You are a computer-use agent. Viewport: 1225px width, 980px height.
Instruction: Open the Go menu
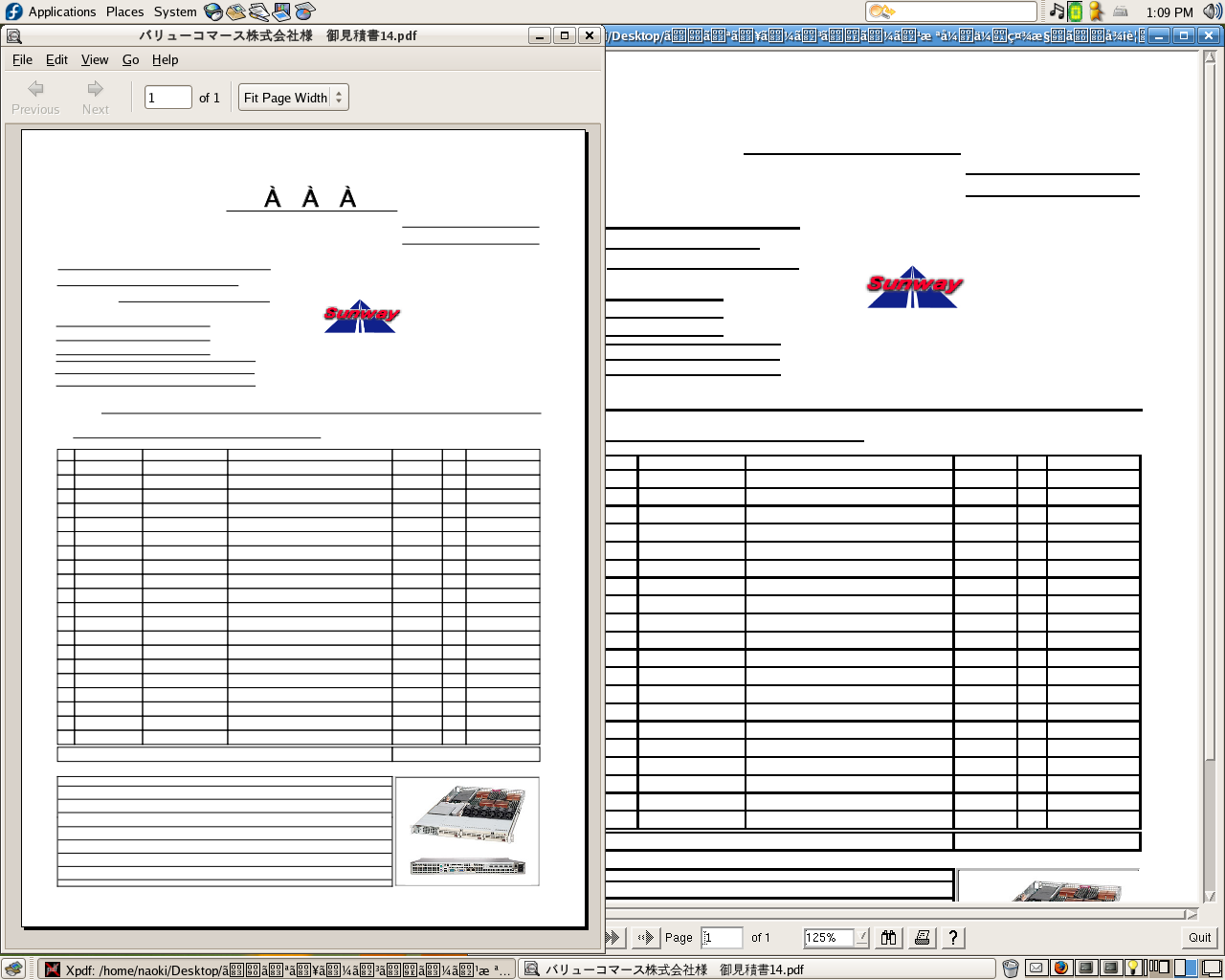click(x=130, y=59)
